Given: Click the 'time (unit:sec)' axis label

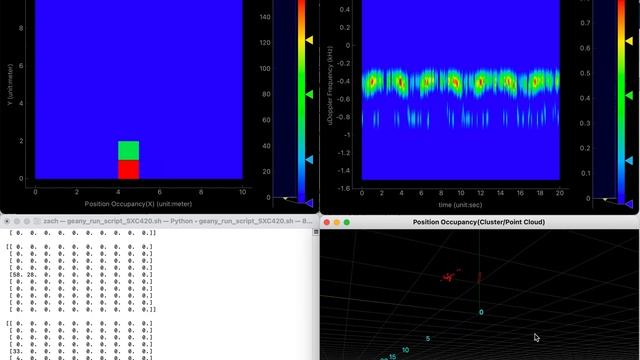Looking at the screenshot, I should 460,205.
